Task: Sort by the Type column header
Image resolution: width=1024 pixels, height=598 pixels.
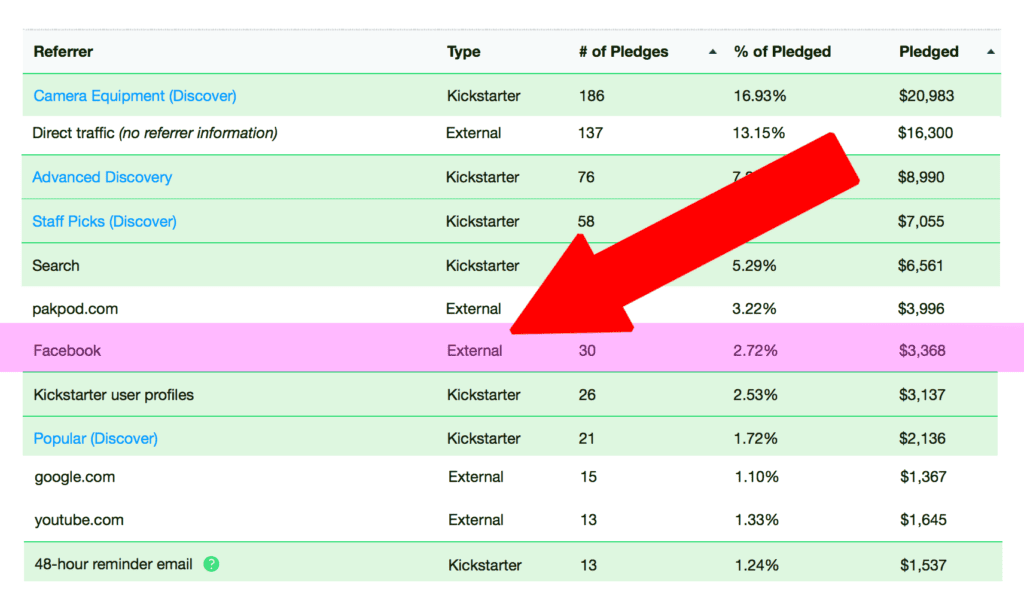Action: [463, 52]
